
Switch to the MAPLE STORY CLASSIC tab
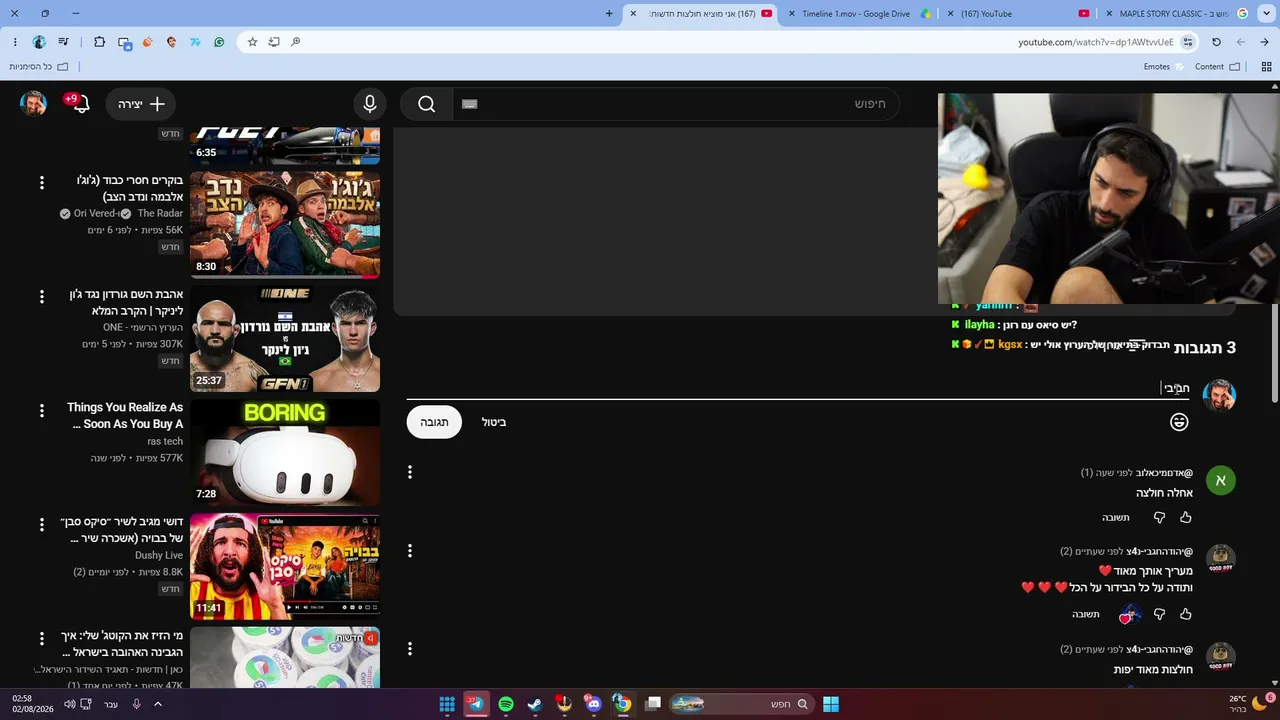(x=1175, y=14)
